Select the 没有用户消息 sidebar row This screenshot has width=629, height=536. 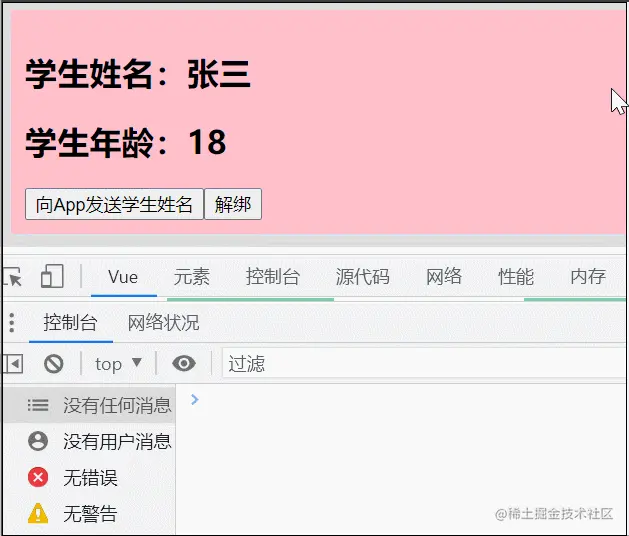click(89, 442)
